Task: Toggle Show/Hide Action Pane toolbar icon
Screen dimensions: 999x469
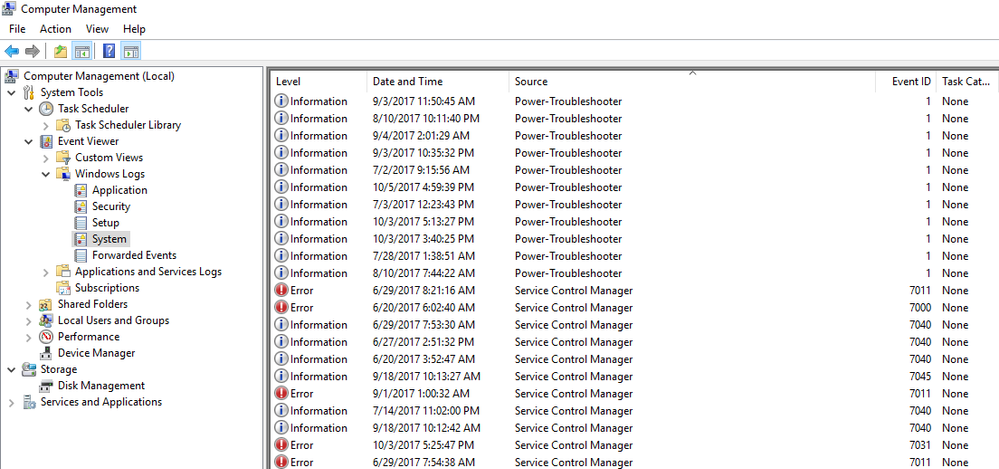Action: pyautogui.click(x=131, y=51)
